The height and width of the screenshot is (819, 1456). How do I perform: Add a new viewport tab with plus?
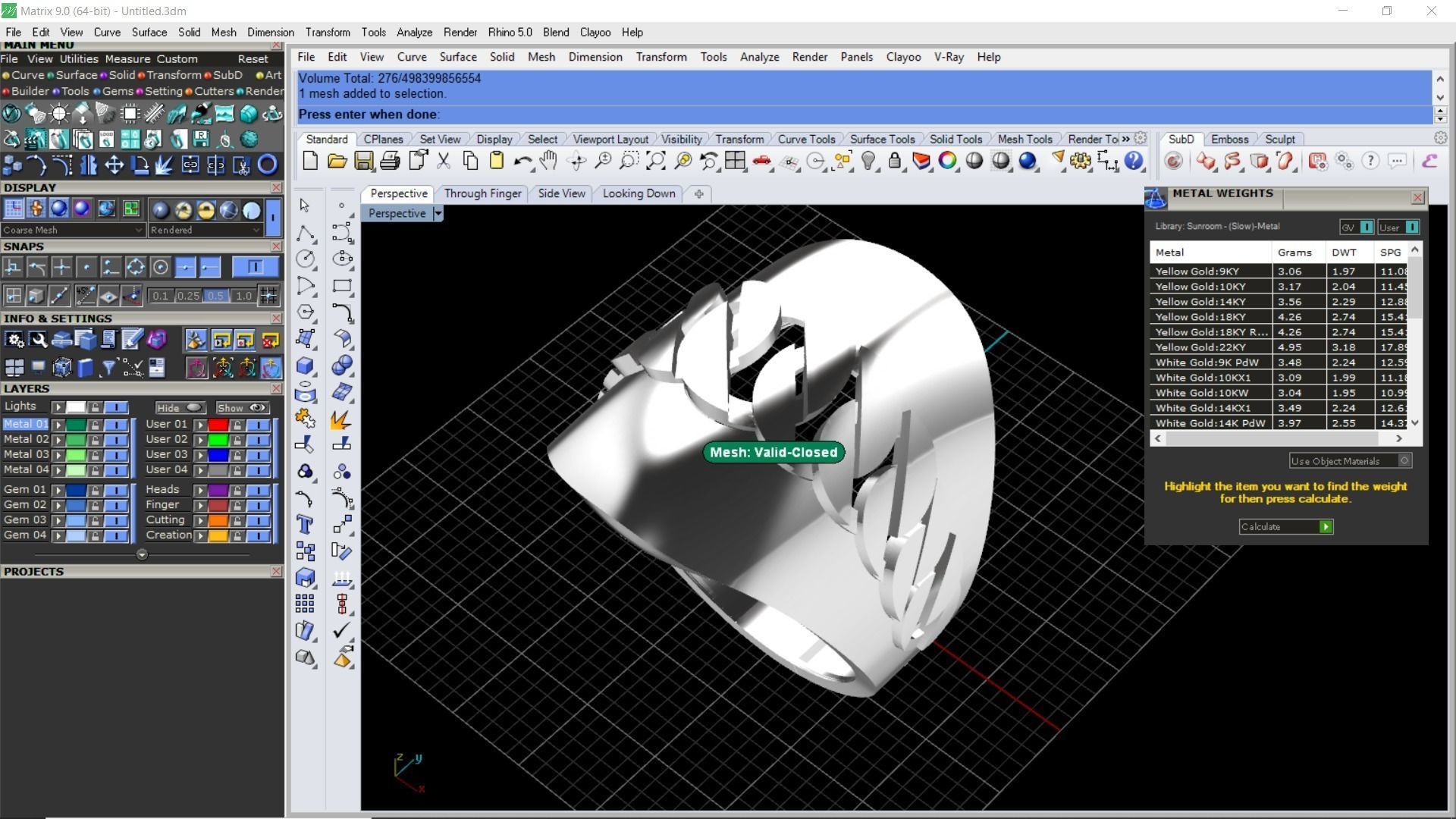pyautogui.click(x=698, y=193)
